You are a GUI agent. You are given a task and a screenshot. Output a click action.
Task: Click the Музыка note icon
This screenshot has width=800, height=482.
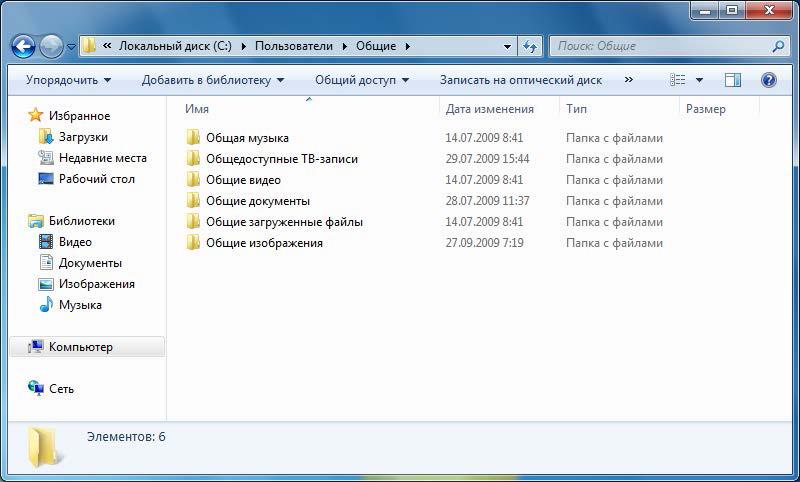(46, 305)
